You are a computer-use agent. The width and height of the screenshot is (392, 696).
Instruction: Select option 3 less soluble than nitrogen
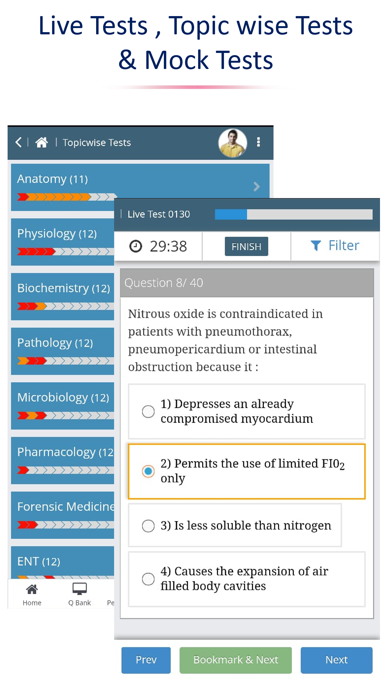pos(148,526)
